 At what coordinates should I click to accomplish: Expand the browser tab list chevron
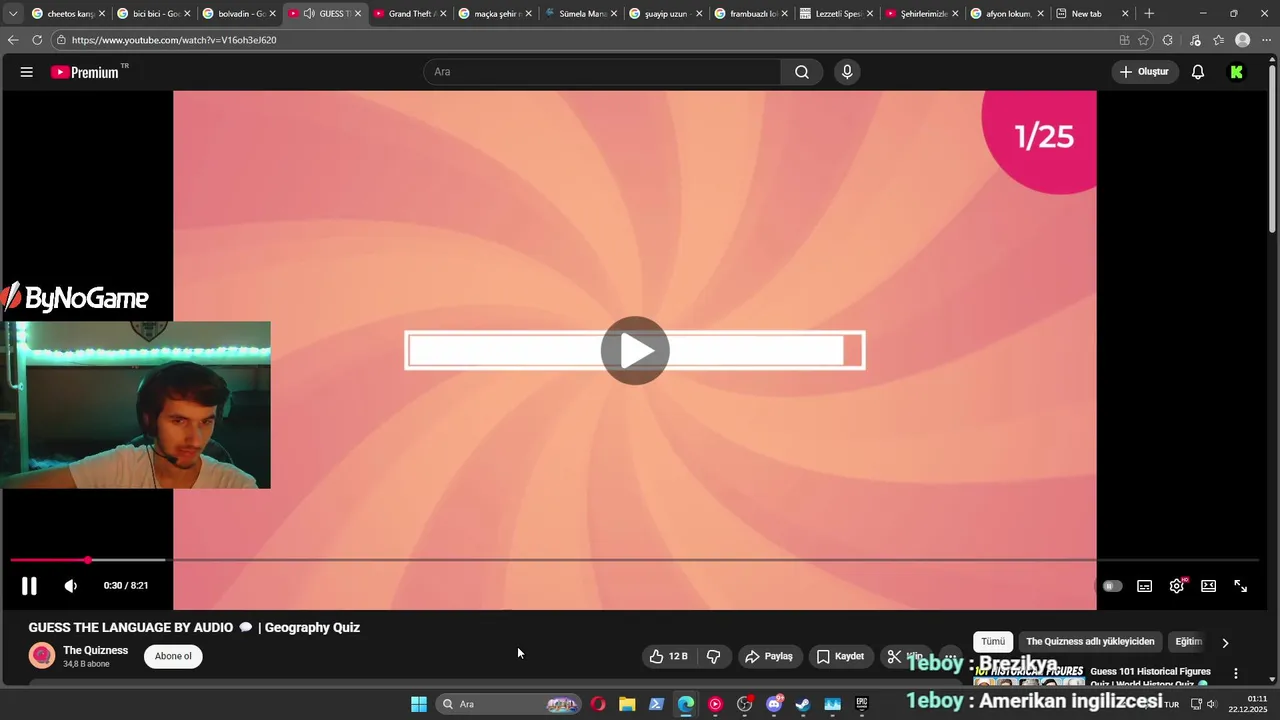coord(13,14)
